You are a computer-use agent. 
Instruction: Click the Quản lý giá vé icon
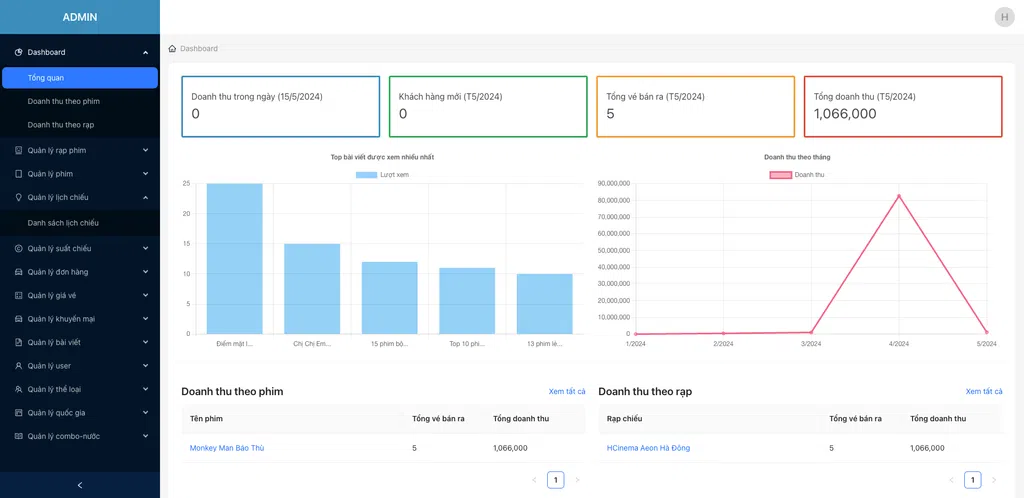pyautogui.click(x=18, y=296)
